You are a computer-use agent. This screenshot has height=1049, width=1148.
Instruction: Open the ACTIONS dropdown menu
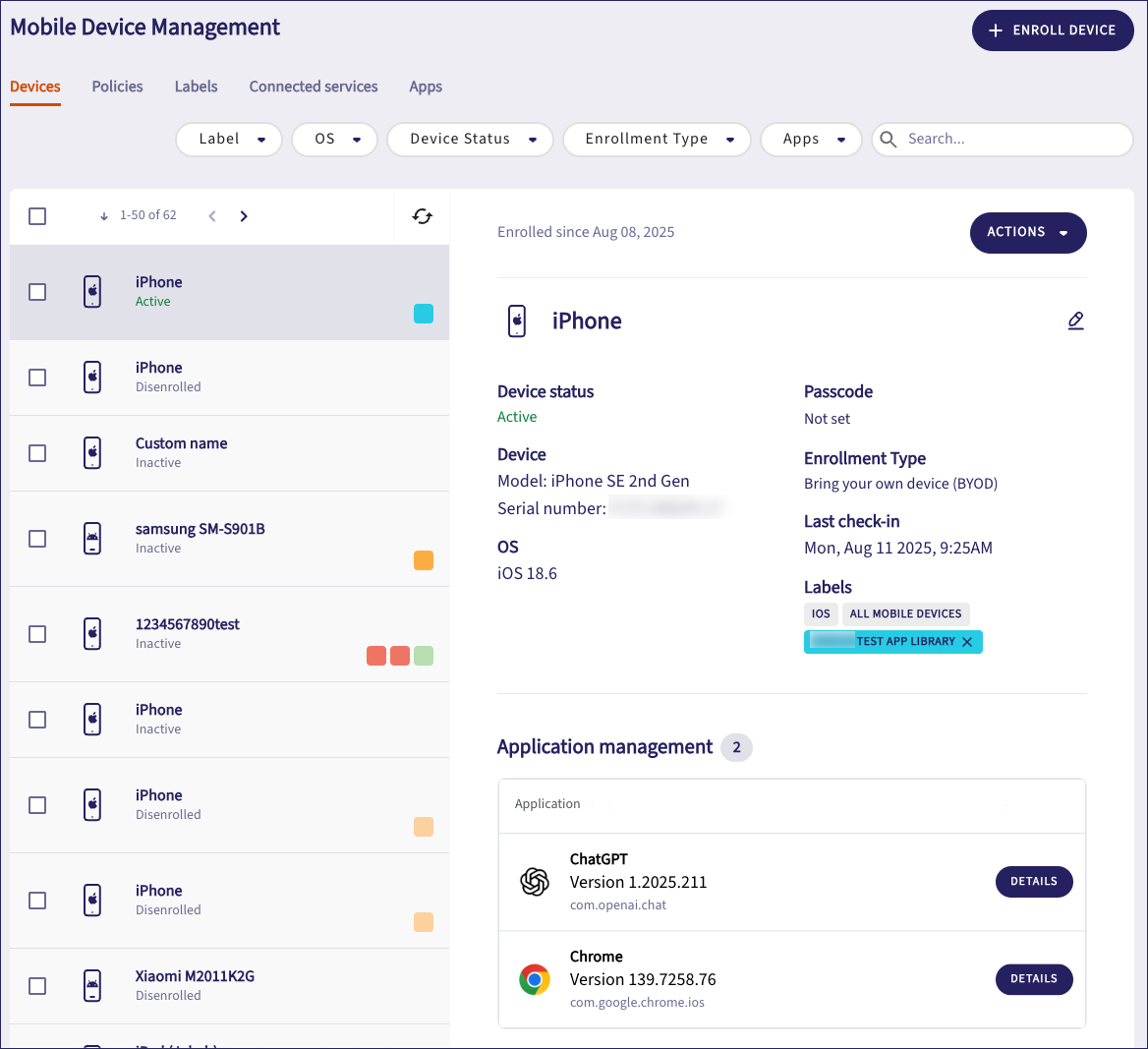1027,233
